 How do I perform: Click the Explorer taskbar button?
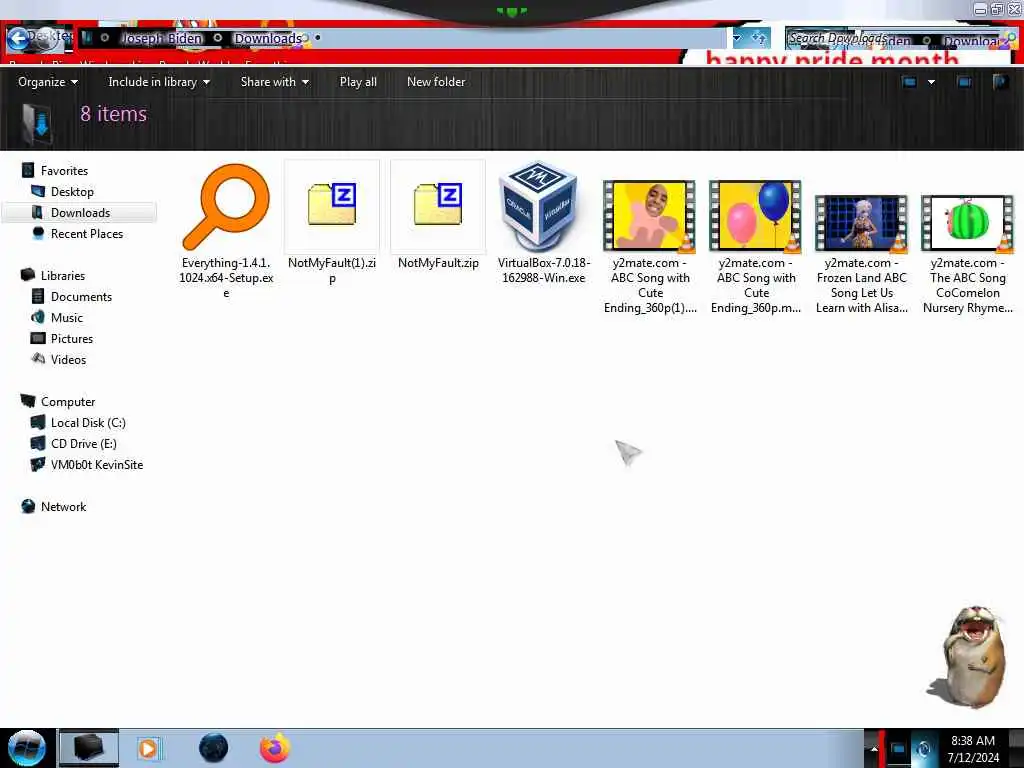click(x=89, y=748)
